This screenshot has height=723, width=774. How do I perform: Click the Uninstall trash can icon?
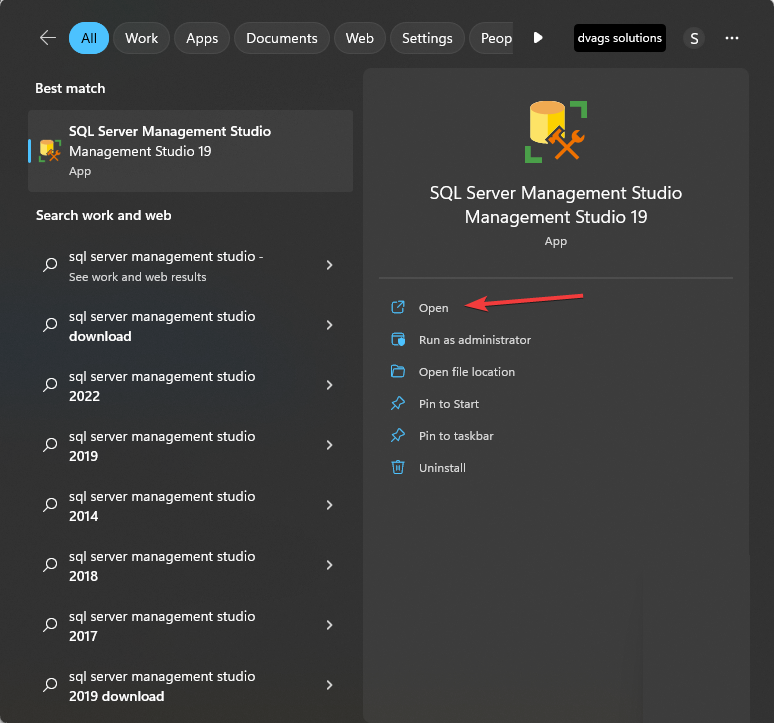tap(398, 467)
